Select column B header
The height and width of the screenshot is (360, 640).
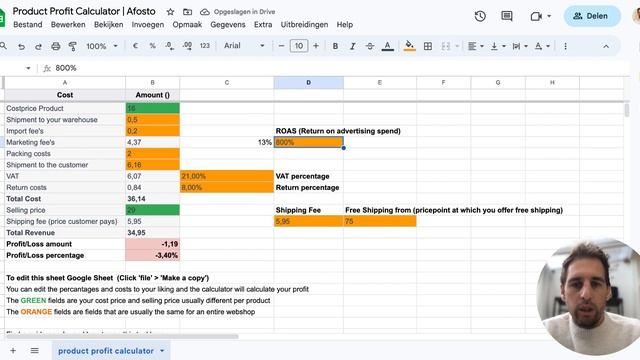[x=152, y=82]
